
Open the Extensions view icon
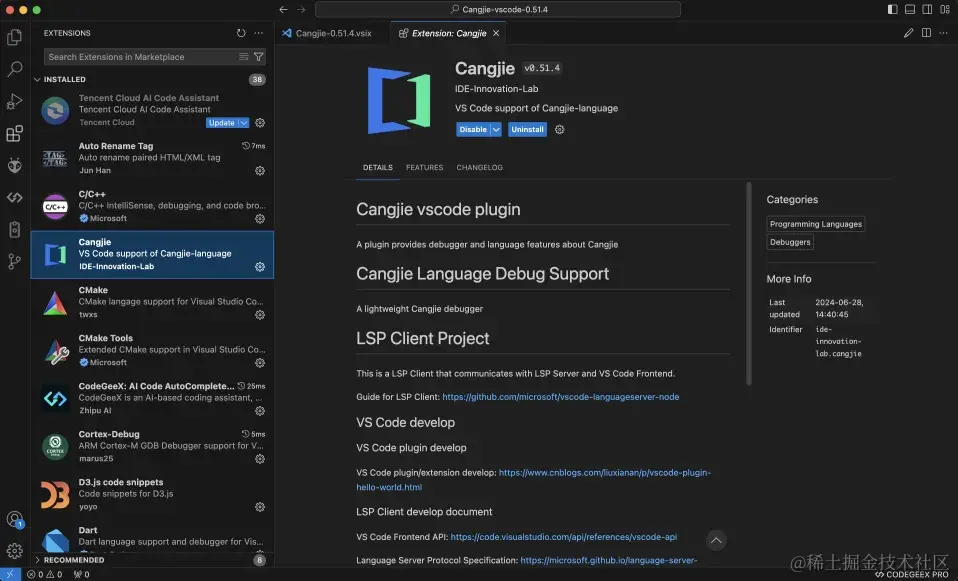tap(14, 134)
